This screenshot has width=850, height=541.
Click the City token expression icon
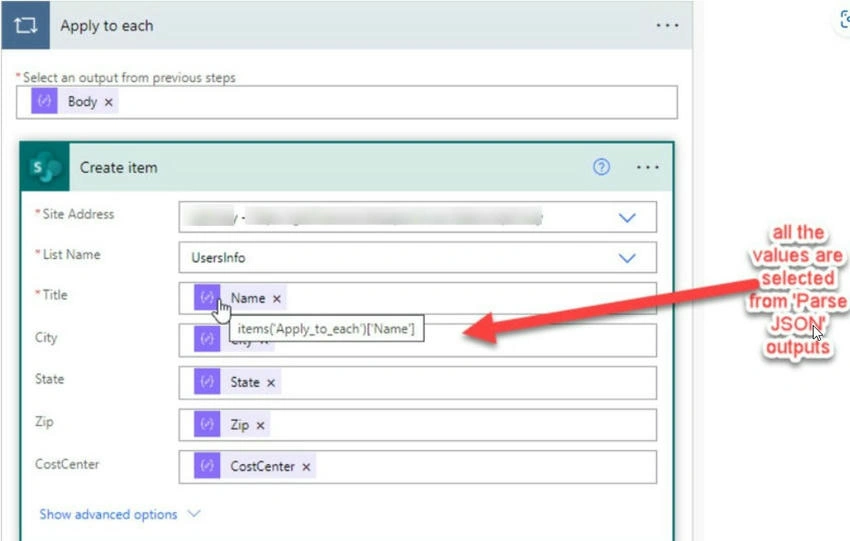207,338
